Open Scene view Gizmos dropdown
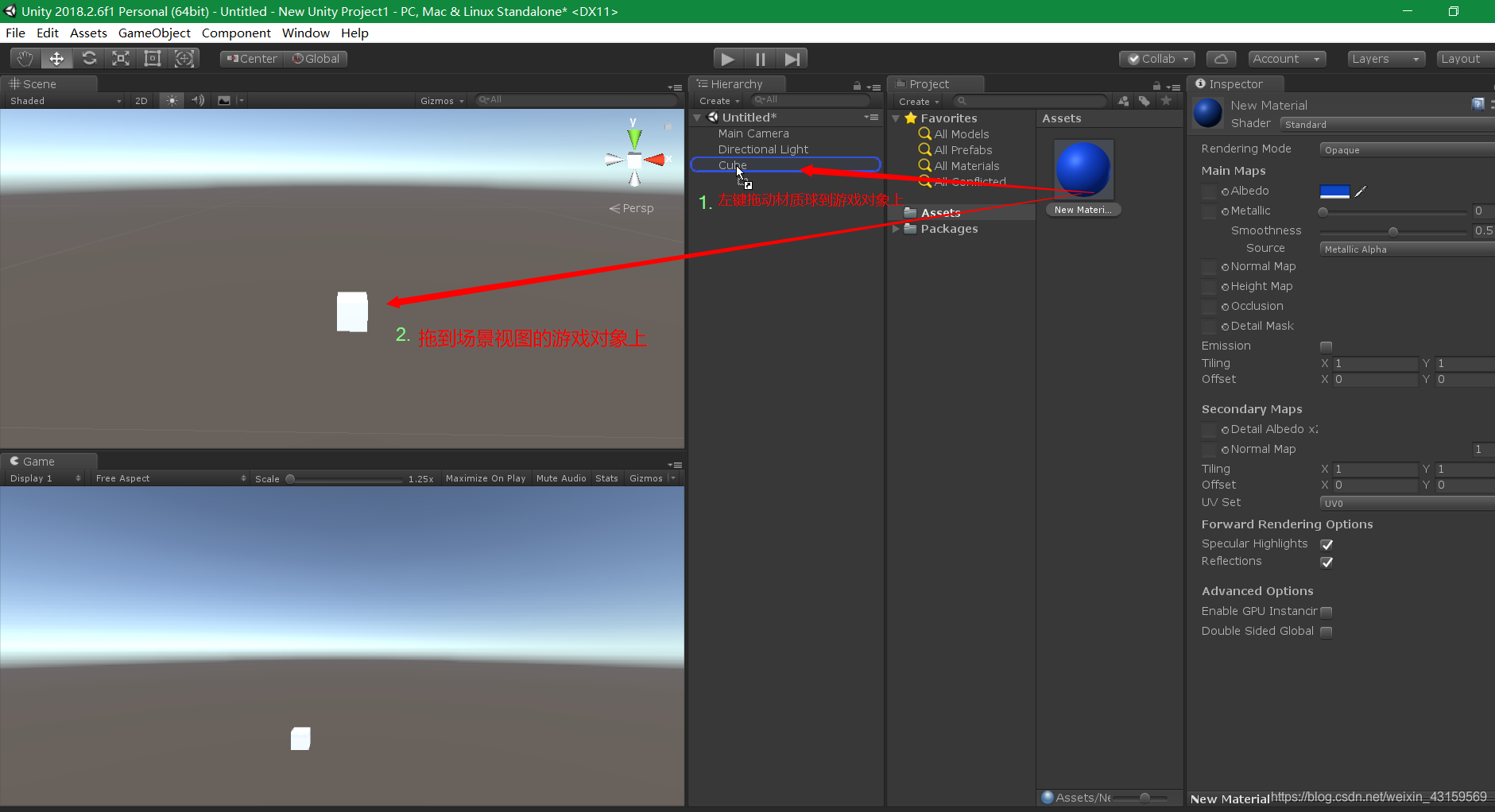The width and height of the screenshot is (1495, 812). (x=442, y=101)
